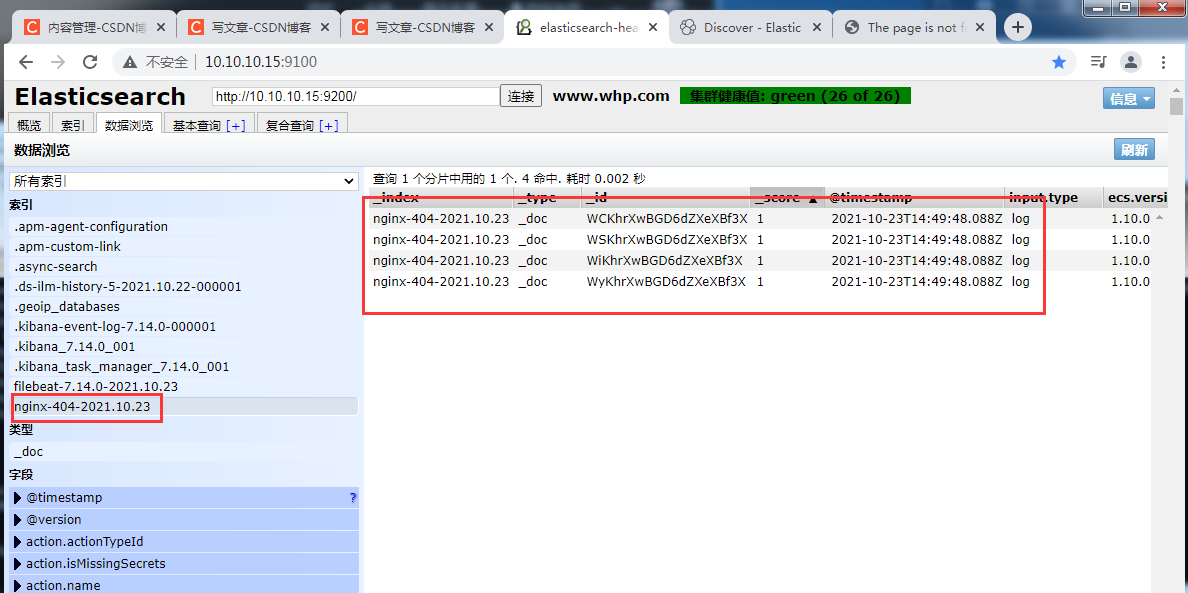Select the .kibana_7.14.0_001 index
The image size is (1188, 593).
[183, 347]
